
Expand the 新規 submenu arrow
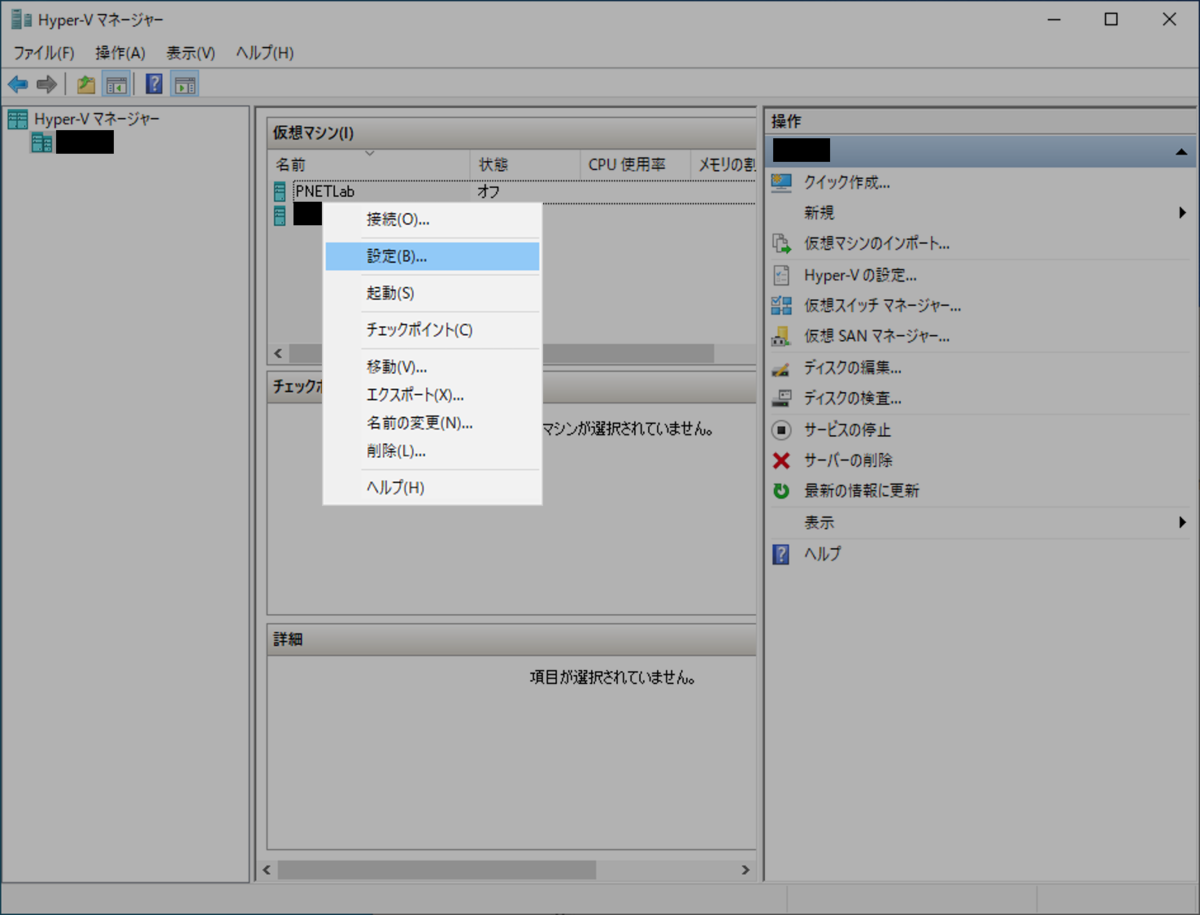[1183, 212]
